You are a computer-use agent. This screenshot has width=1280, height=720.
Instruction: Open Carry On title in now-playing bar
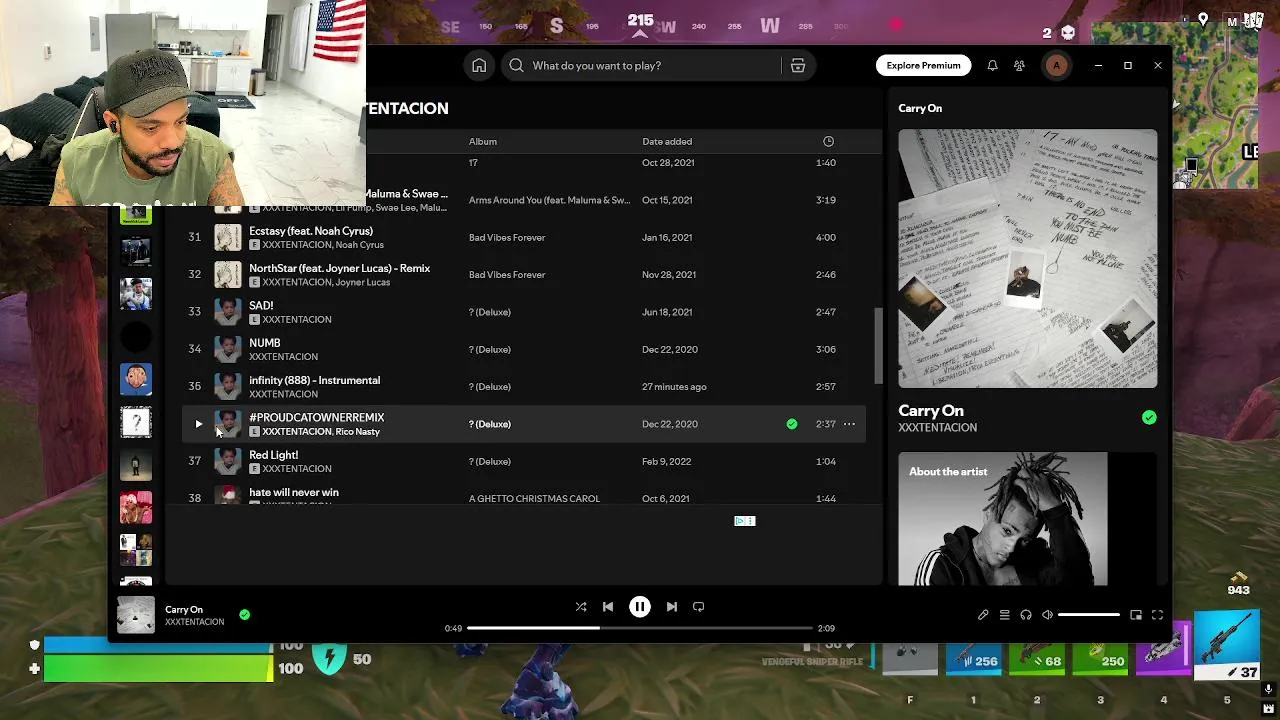point(184,609)
